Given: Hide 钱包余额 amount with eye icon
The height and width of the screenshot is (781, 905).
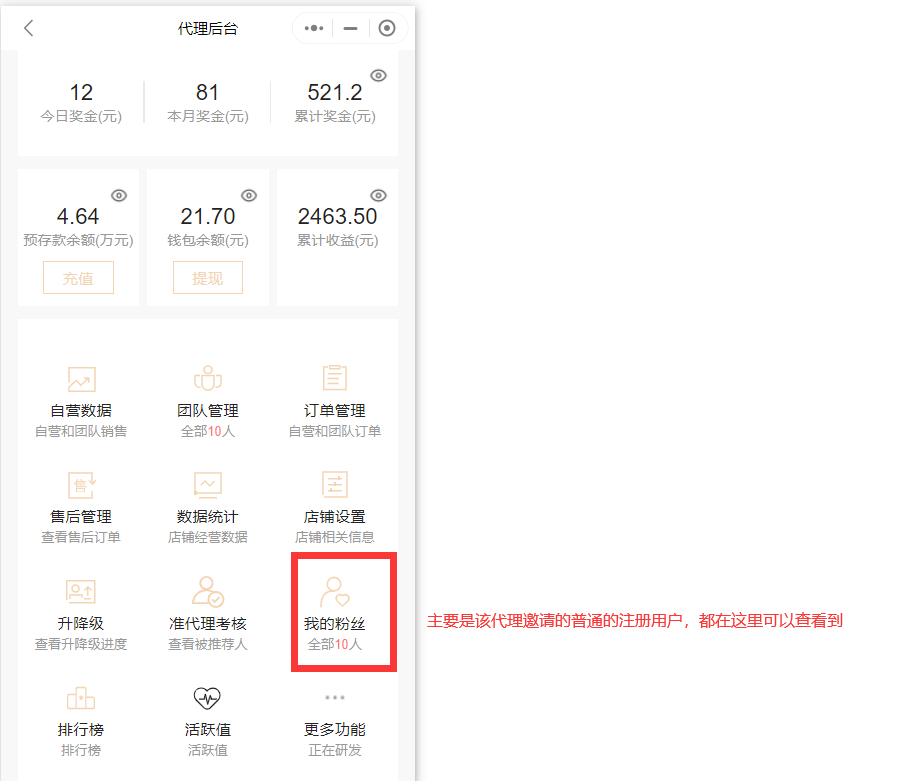Looking at the screenshot, I should click(x=249, y=195).
